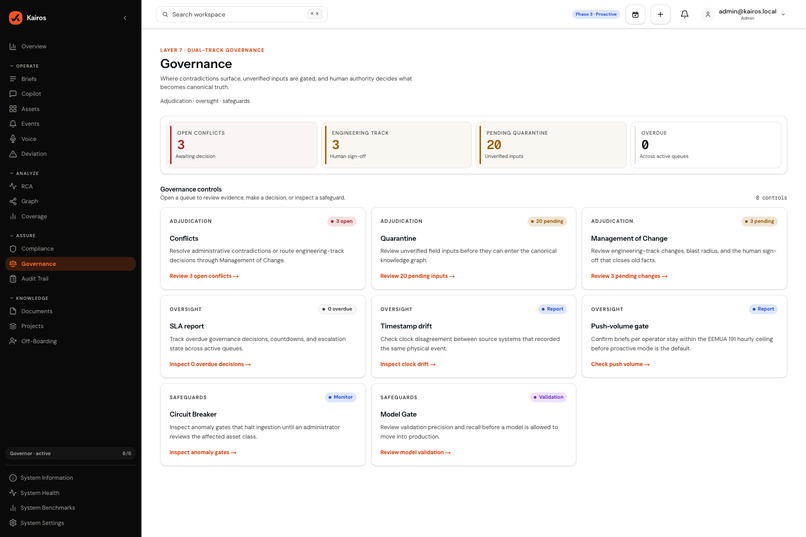The width and height of the screenshot is (806, 537).
Task: Click the Briefs list icon
Action: tap(13, 79)
